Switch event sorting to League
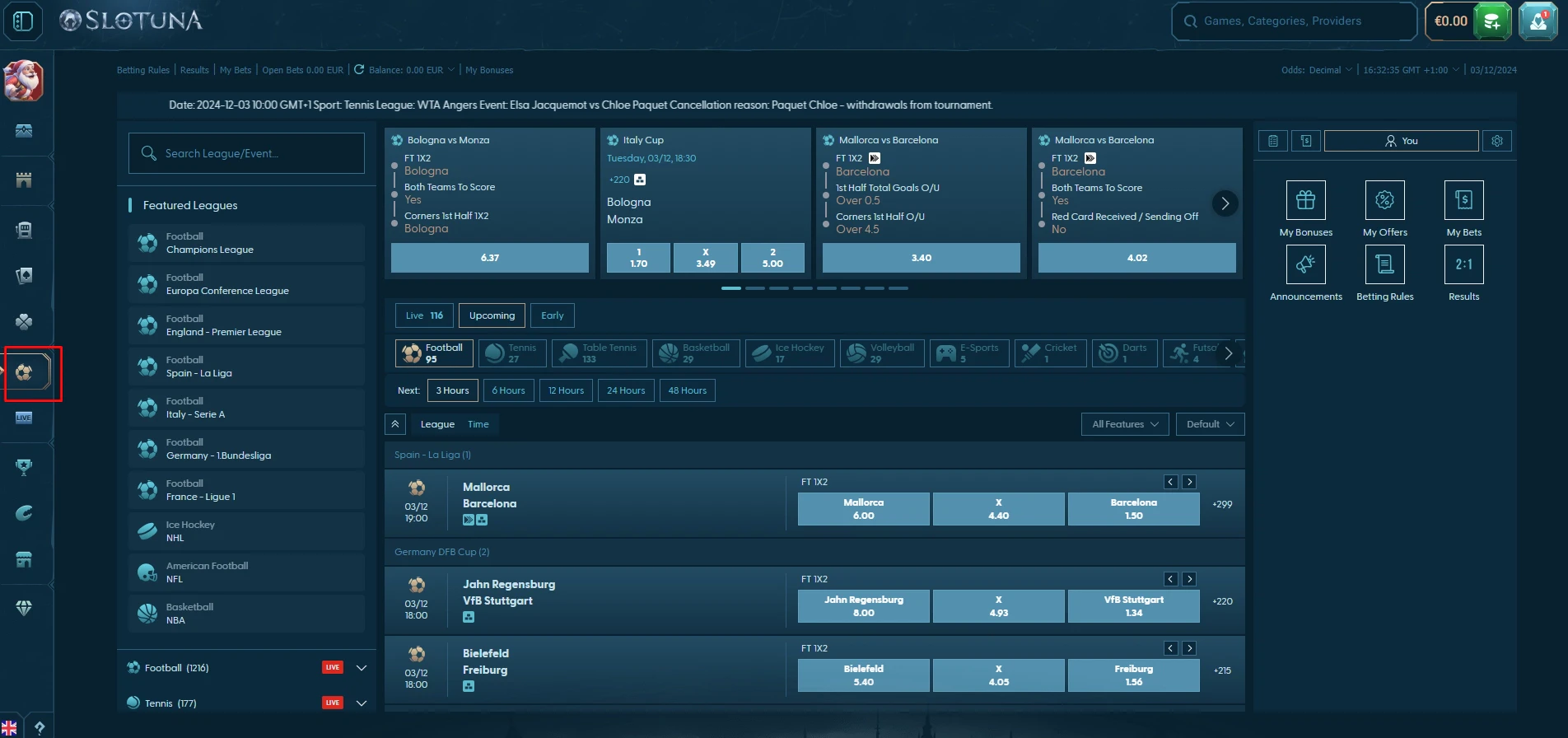 click(x=437, y=424)
